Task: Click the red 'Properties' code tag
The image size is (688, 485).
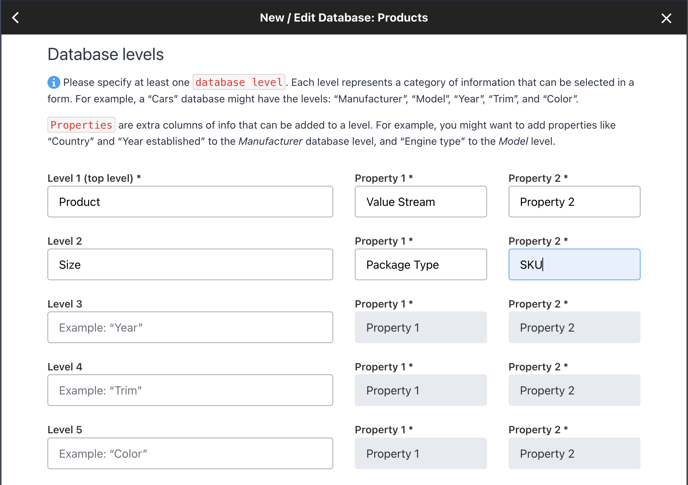Action: [81, 125]
